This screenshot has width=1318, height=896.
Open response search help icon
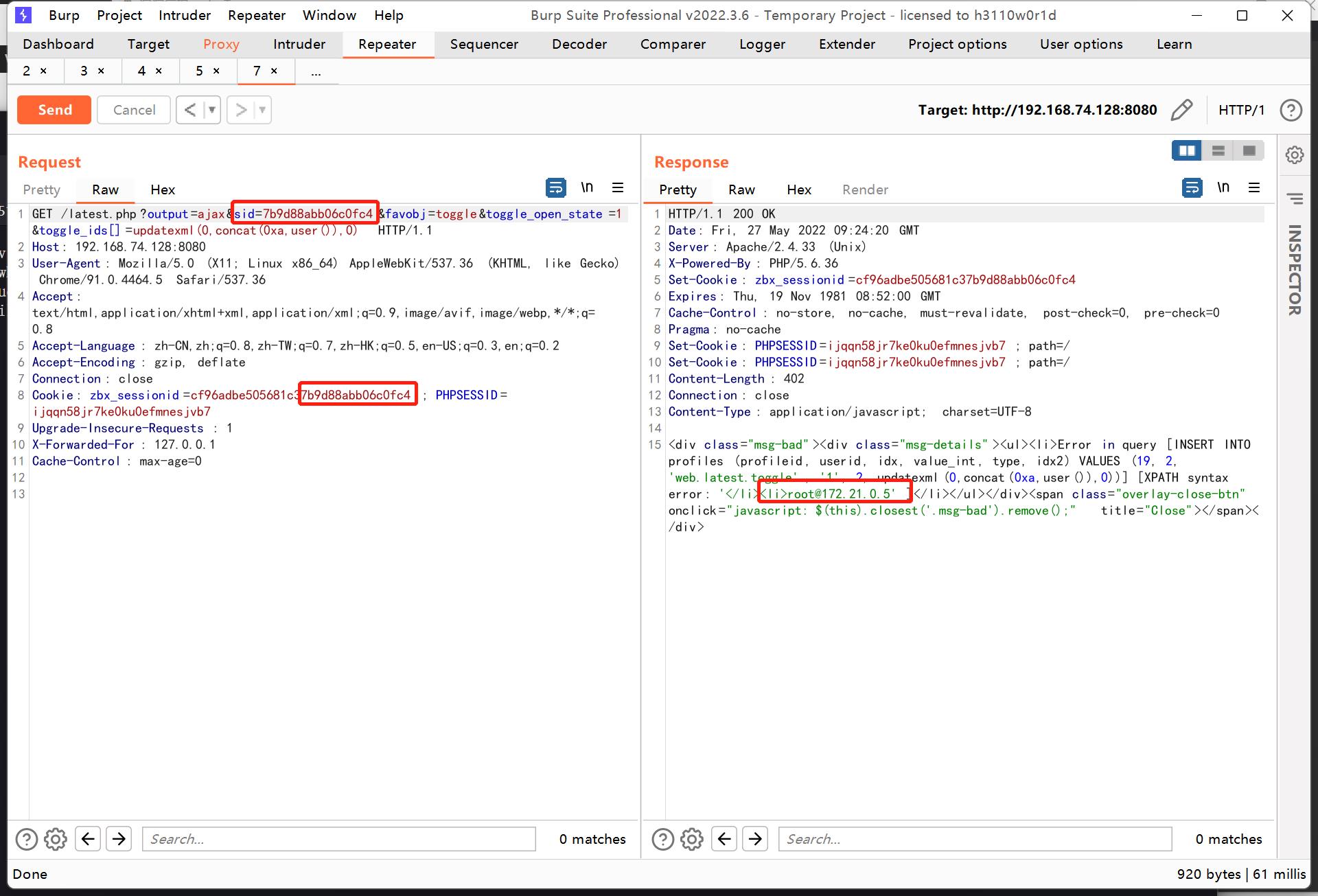click(x=662, y=839)
